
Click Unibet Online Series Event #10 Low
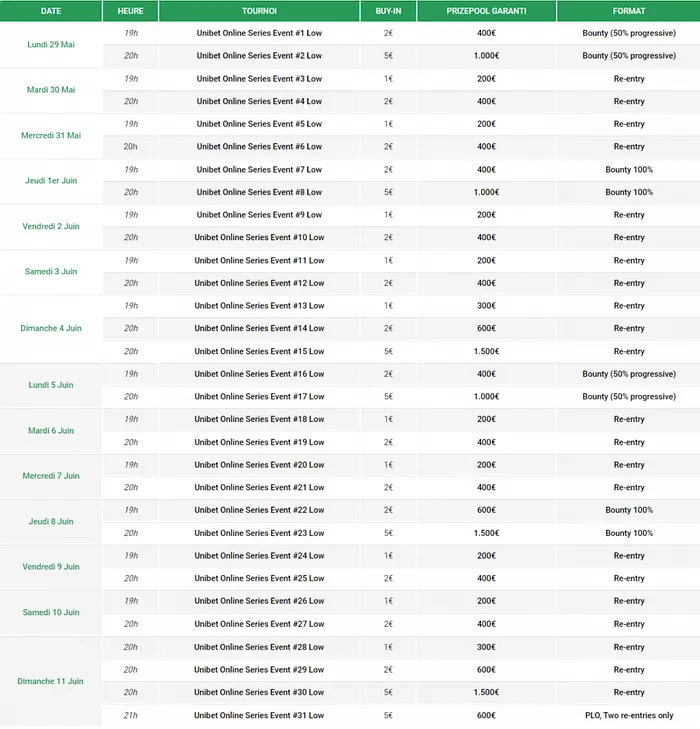pos(259,237)
